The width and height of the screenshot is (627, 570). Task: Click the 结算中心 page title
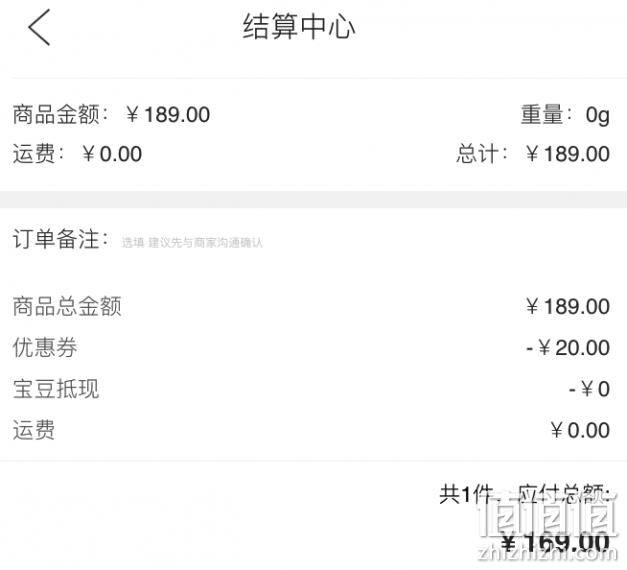click(x=299, y=27)
